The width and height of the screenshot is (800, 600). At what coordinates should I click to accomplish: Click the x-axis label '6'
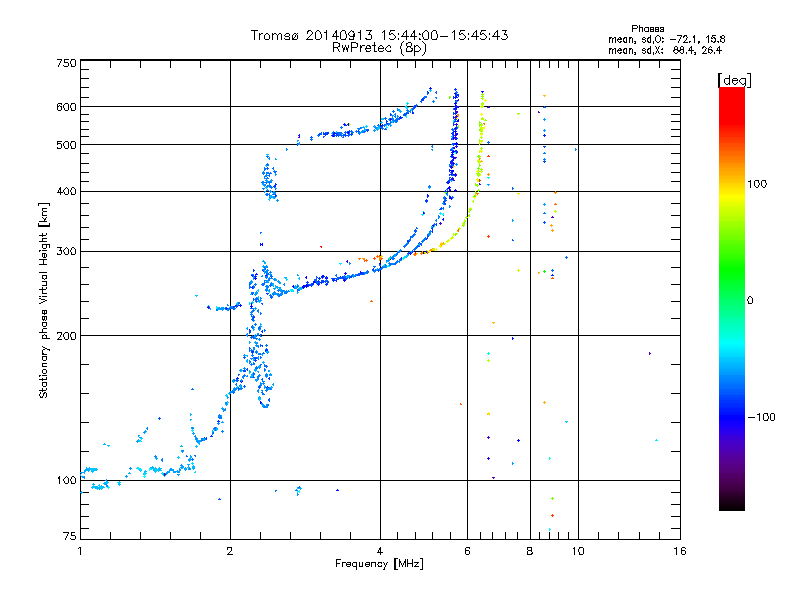467,551
